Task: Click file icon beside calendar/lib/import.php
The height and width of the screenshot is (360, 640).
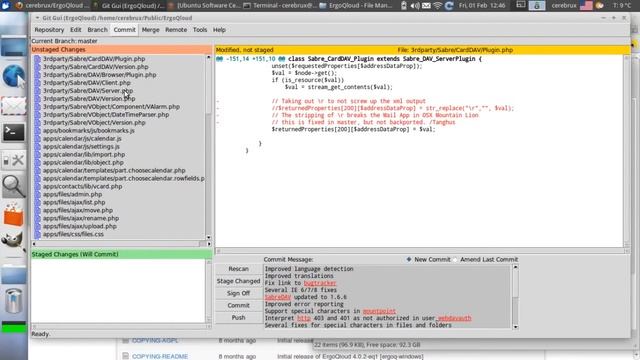Action: point(38,154)
